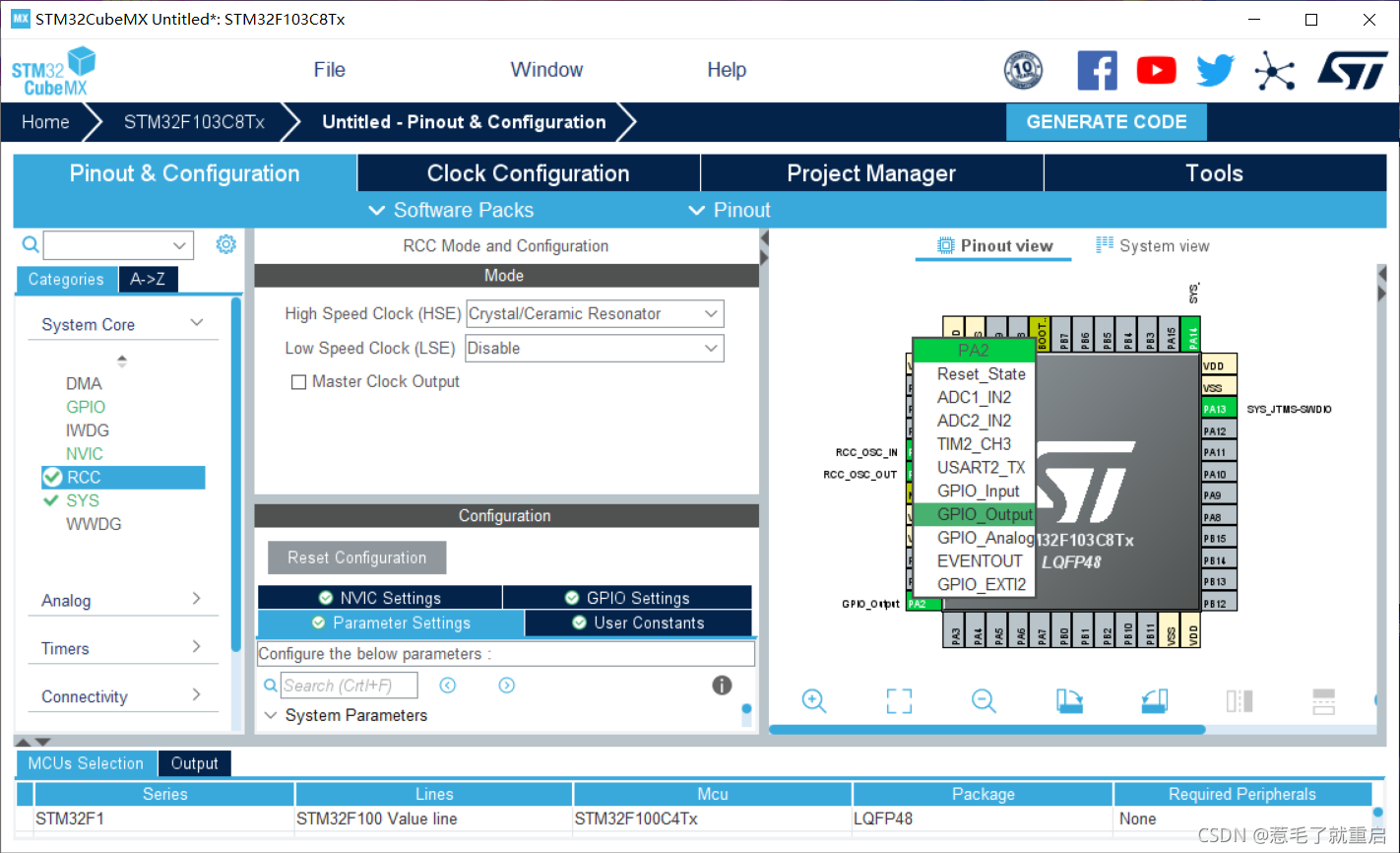Click the STM32CubeMX logo
Image resolution: width=1400 pixels, height=853 pixels.
pos(54,72)
